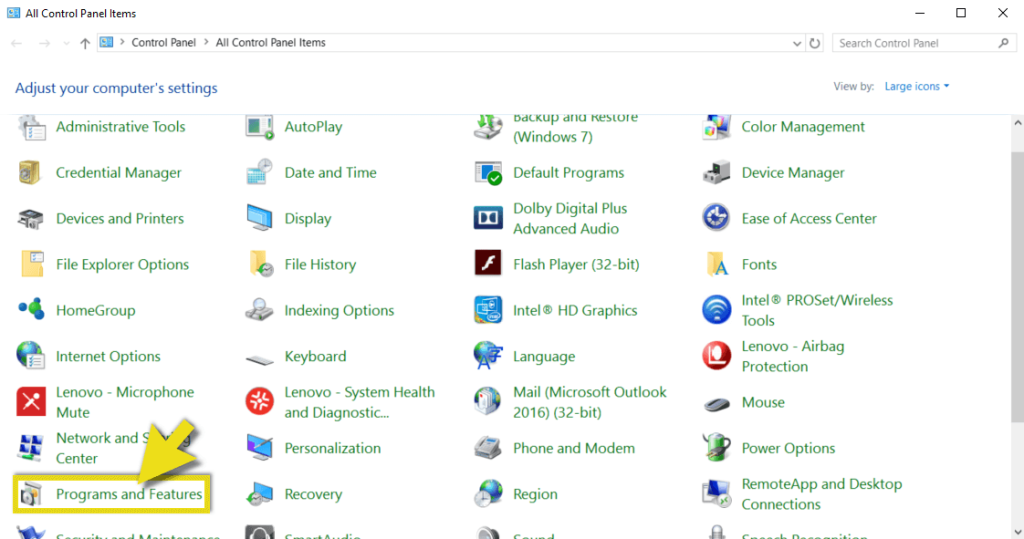Open the Indexing Options icon
This screenshot has height=539, width=1024.
[259, 310]
